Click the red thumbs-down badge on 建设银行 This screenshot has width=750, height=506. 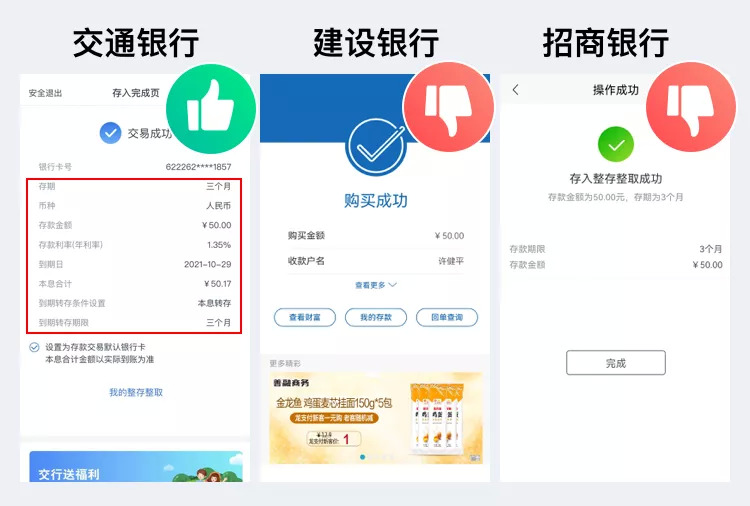click(449, 107)
